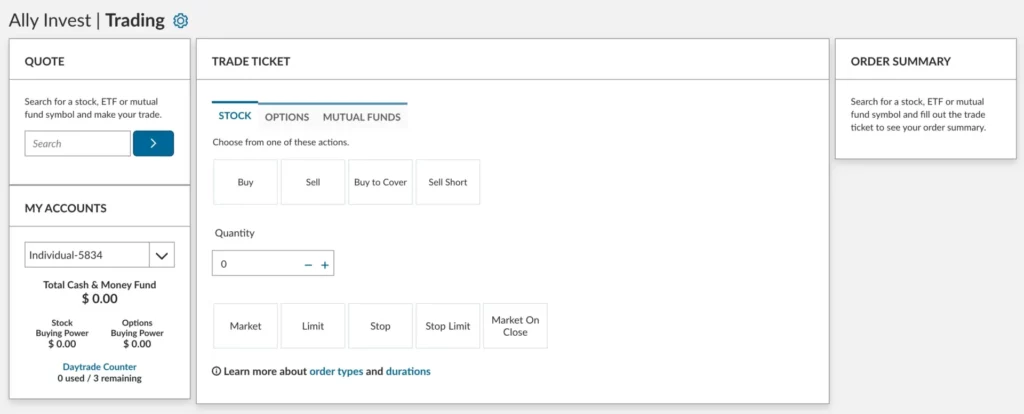Pick the Limit order type
This screenshot has height=414, width=1024.
(x=312, y=326)
